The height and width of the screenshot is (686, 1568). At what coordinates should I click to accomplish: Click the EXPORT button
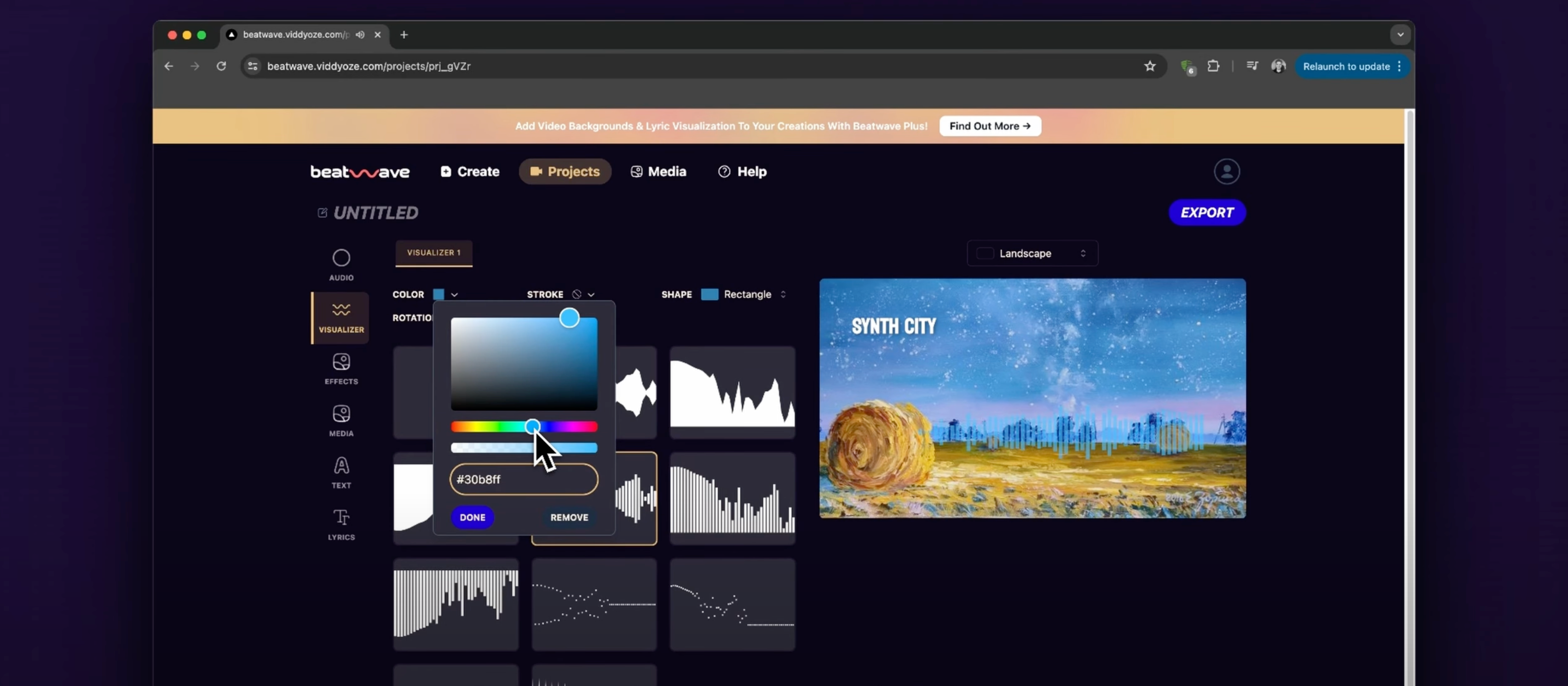pyautogui.click(x=1206, y=213)
